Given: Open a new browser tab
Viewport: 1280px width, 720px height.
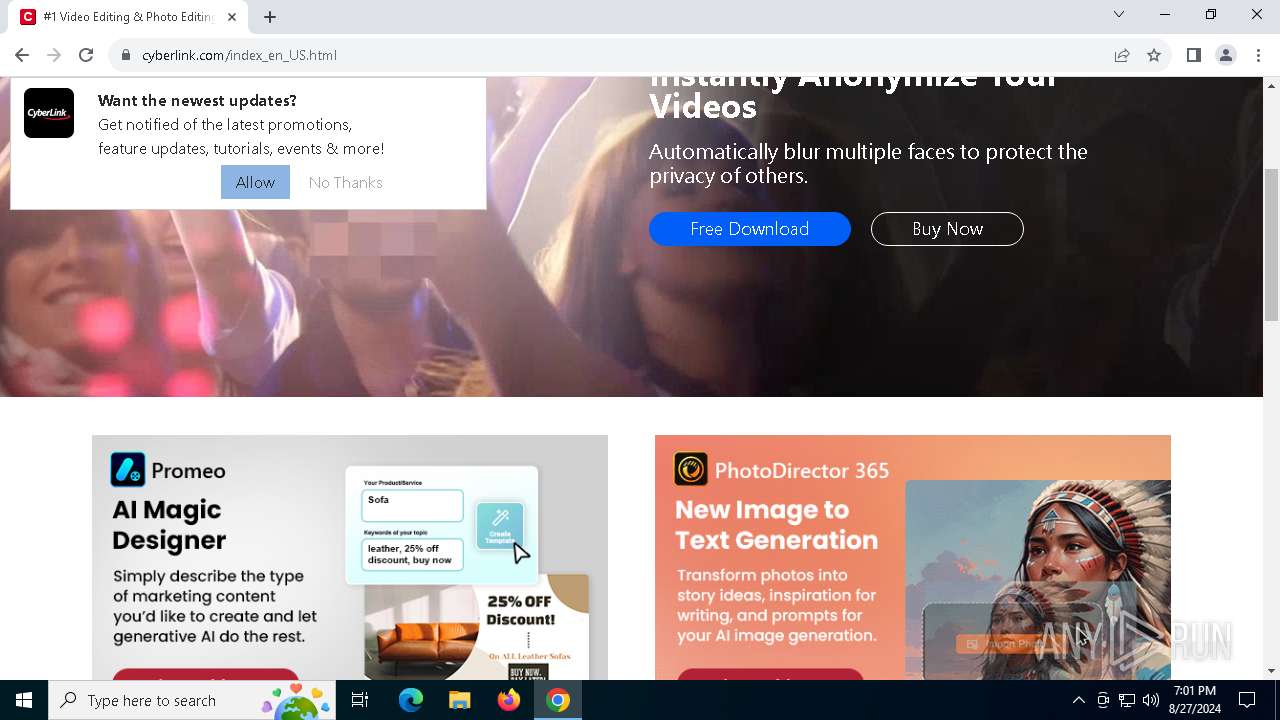Looking at the screenshot, I should pos(270,17).
